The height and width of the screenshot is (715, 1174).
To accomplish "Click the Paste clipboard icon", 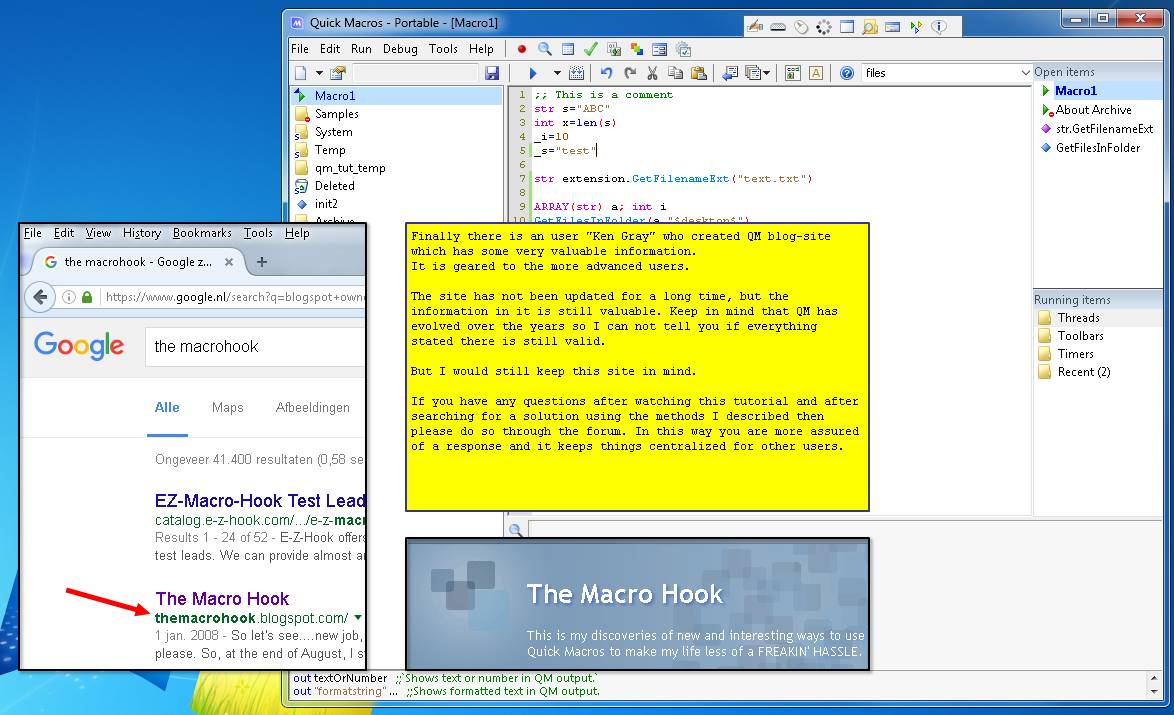I will click(699, 73).
